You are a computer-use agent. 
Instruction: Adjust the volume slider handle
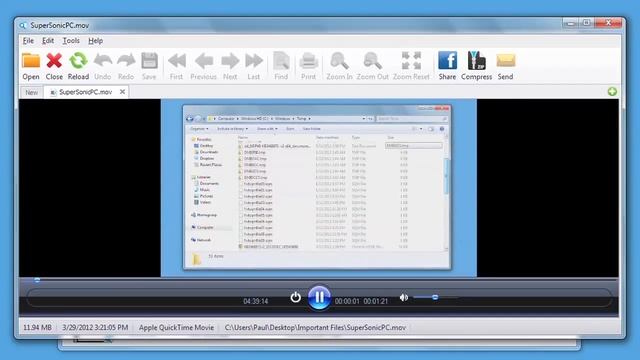click(x=435, y=298)
